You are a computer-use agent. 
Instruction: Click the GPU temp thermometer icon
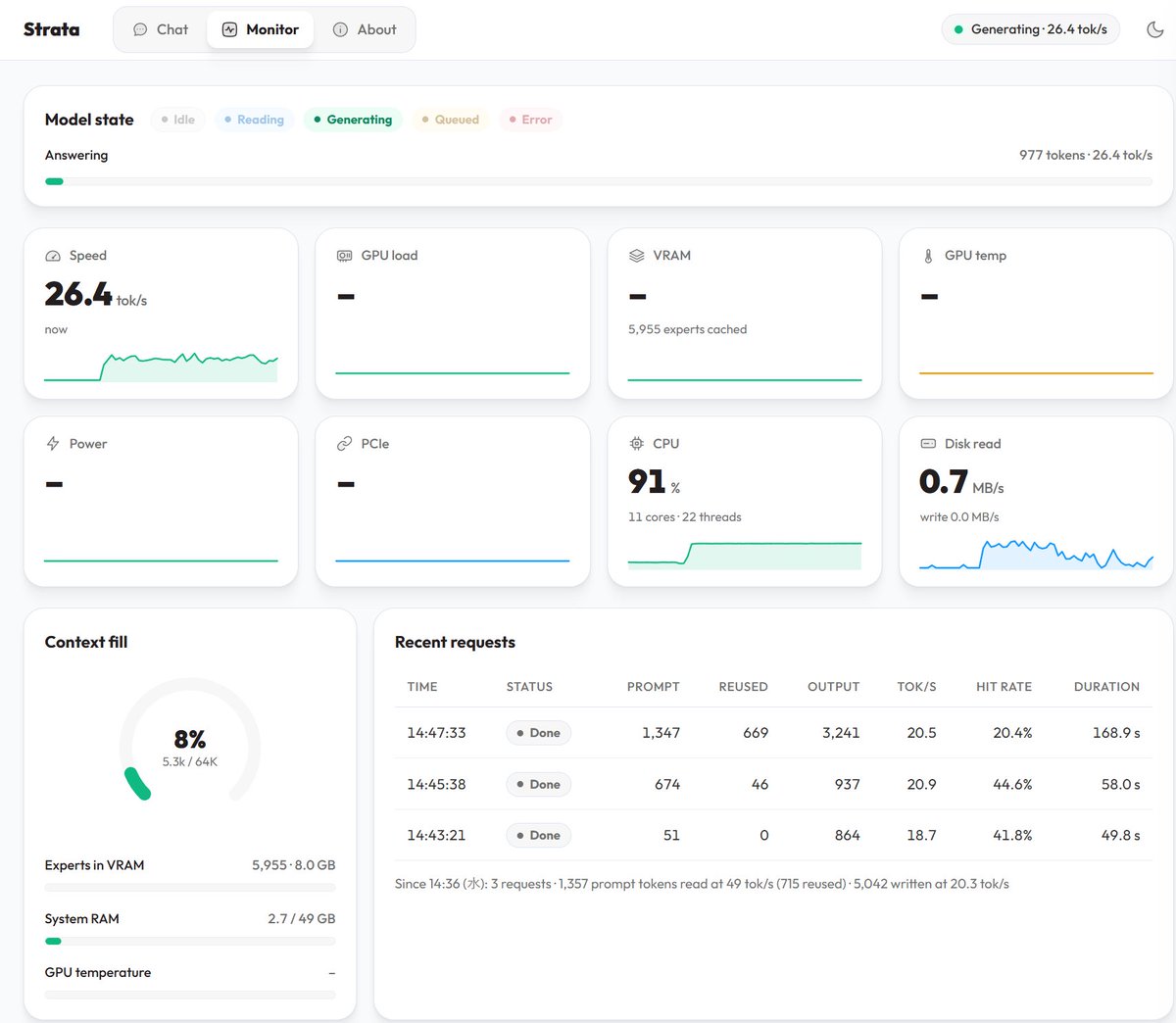(928, 256)
